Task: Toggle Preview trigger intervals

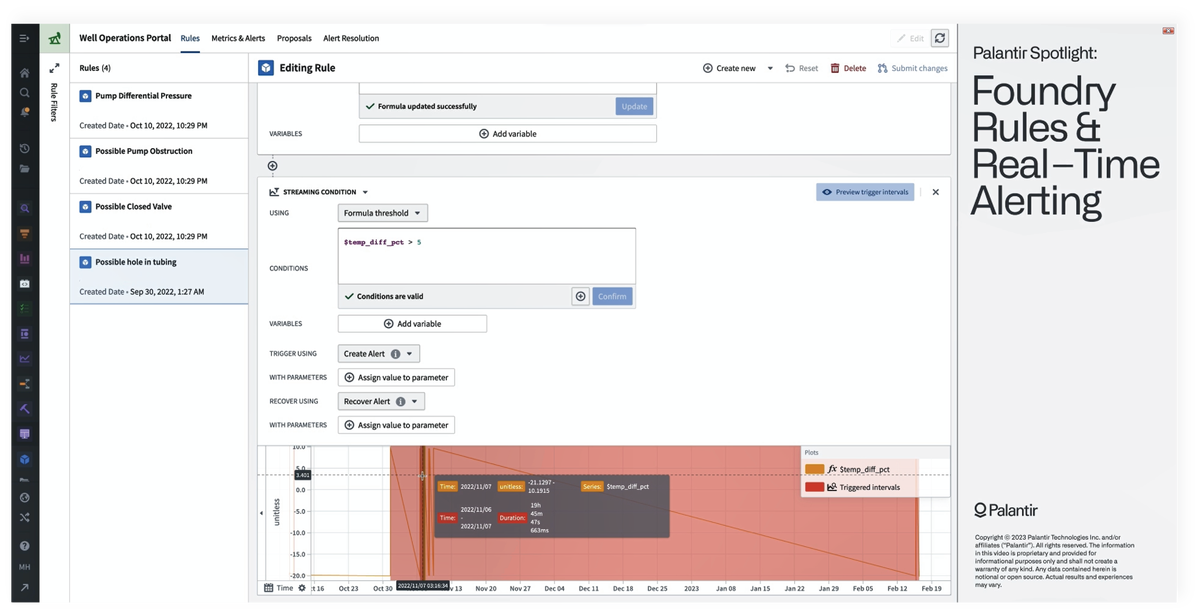Action: (x=865, y=192)
